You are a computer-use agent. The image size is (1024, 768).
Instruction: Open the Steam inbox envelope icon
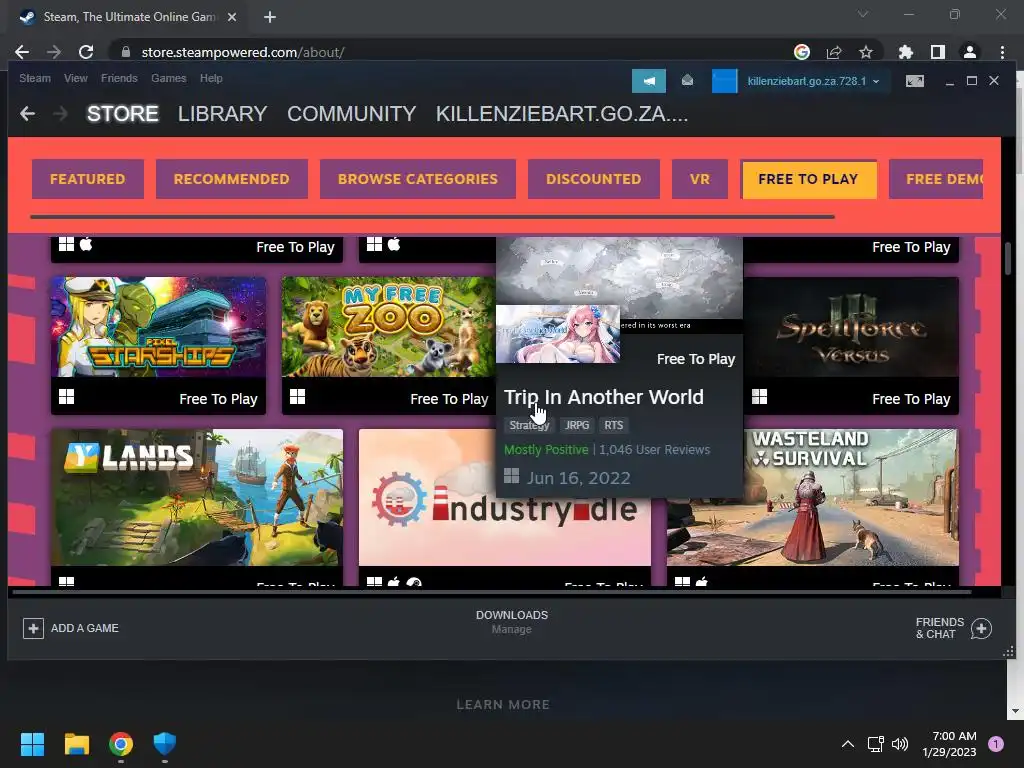coord(687,80)
